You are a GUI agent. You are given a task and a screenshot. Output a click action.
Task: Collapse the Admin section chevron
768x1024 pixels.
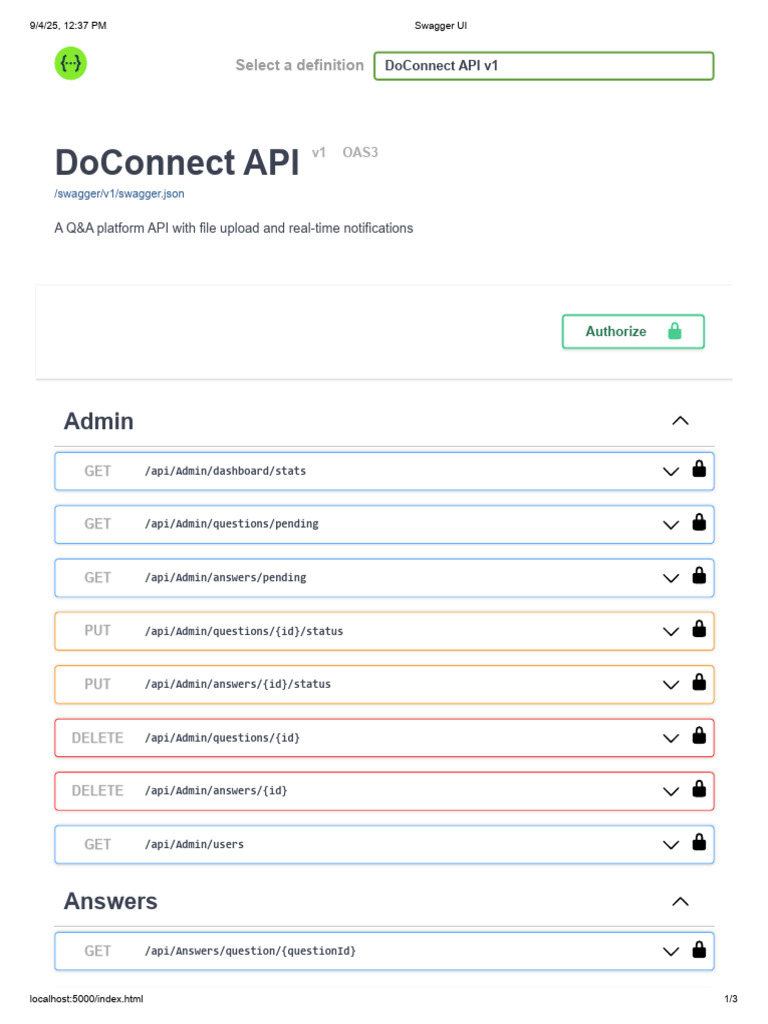(680, 421)
